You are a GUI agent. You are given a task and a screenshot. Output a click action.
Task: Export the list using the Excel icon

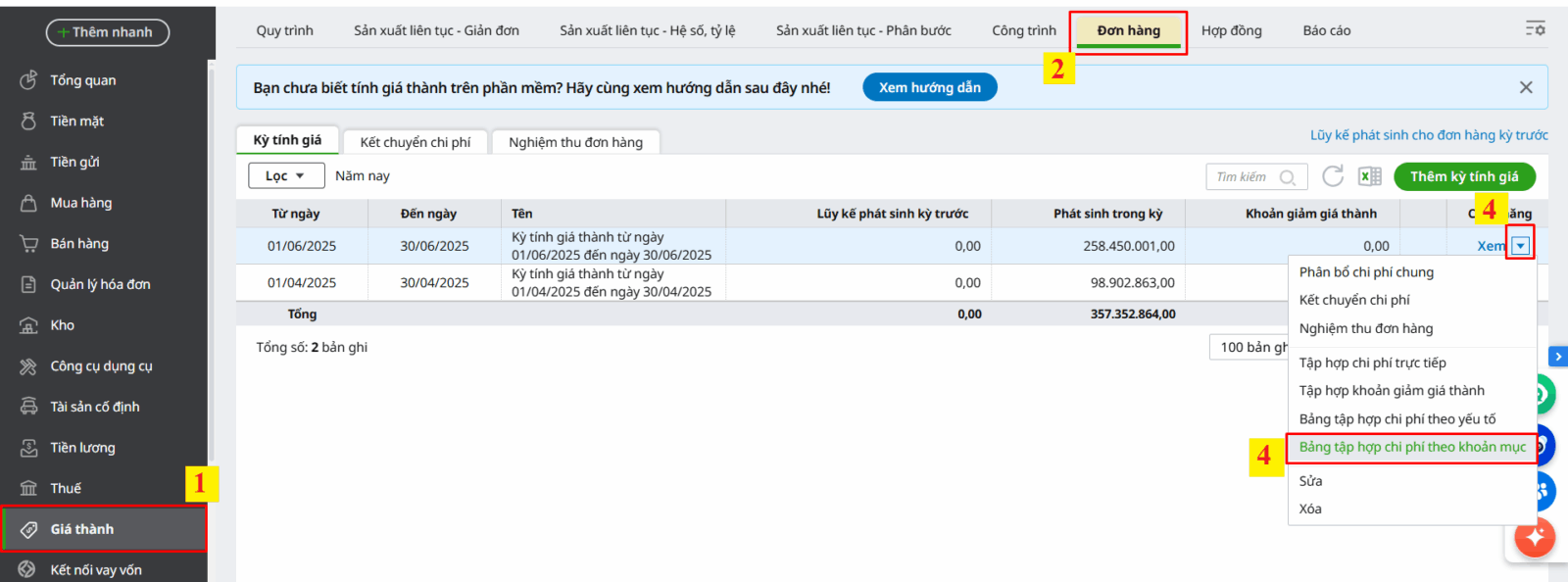coord(1369,176)
